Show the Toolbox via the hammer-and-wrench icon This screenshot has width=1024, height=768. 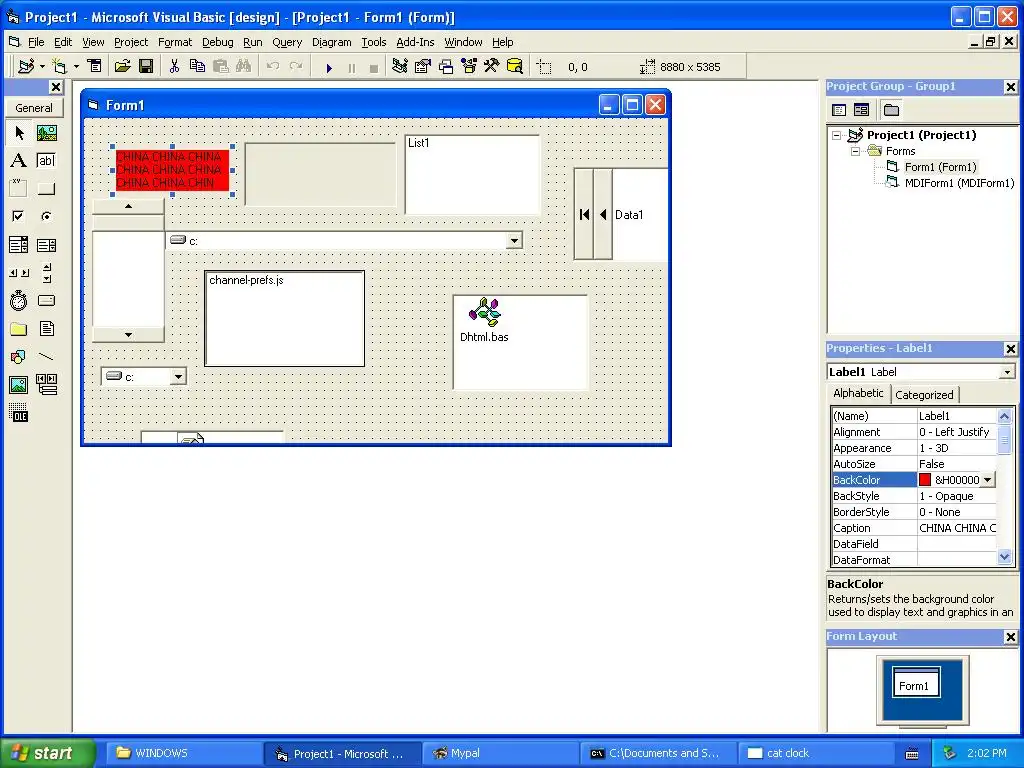[491, 67]
